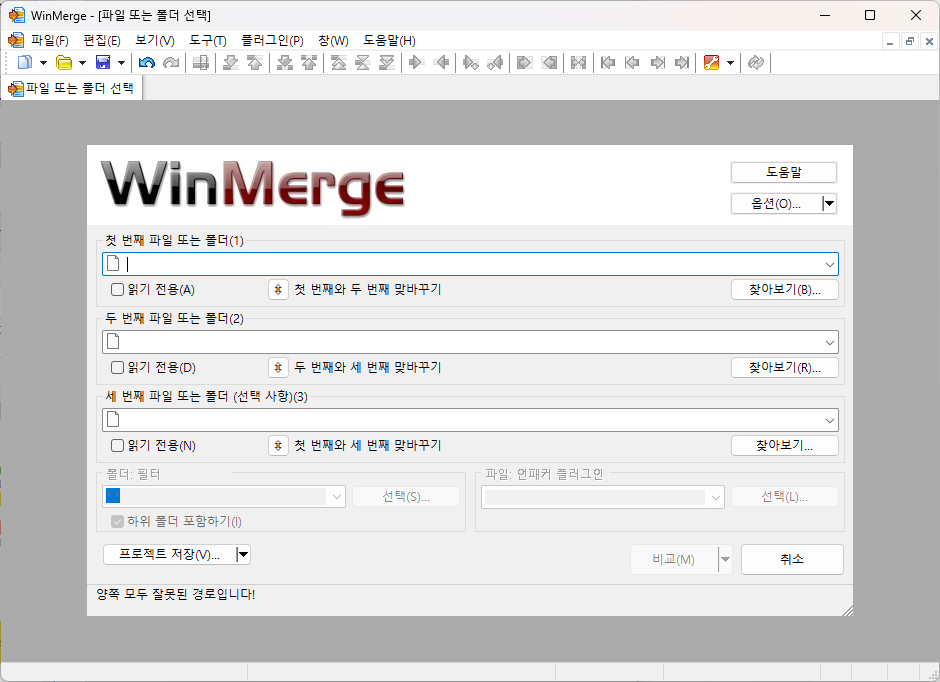Open the first file path history dropdown

[x=830, y=264]
